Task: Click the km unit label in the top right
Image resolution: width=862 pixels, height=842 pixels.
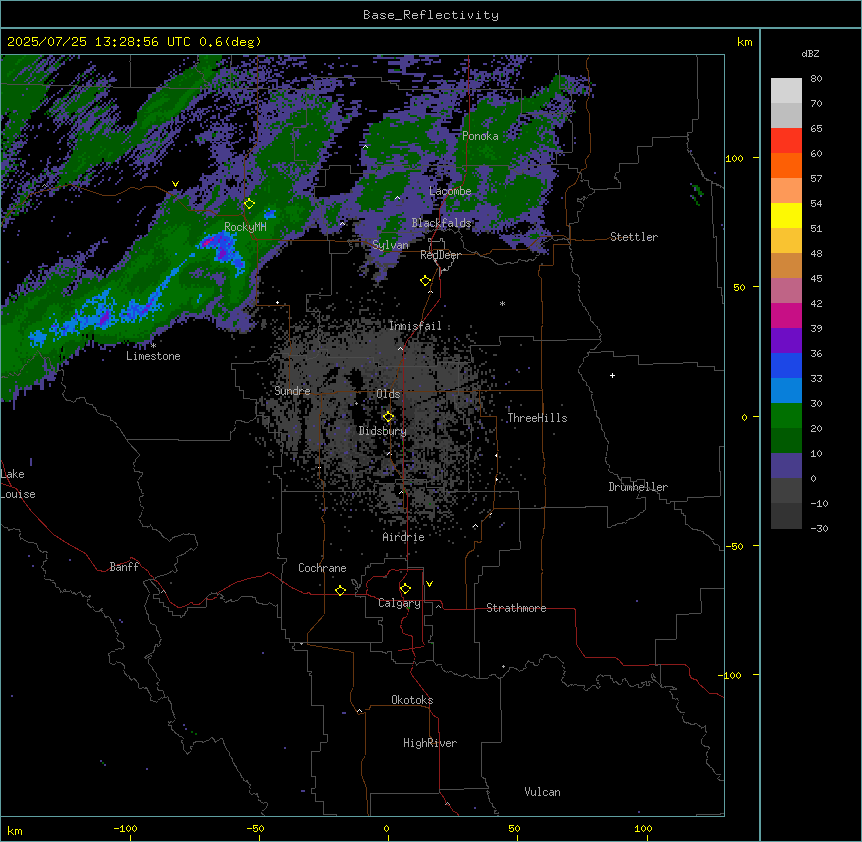Action: [745, 42]
